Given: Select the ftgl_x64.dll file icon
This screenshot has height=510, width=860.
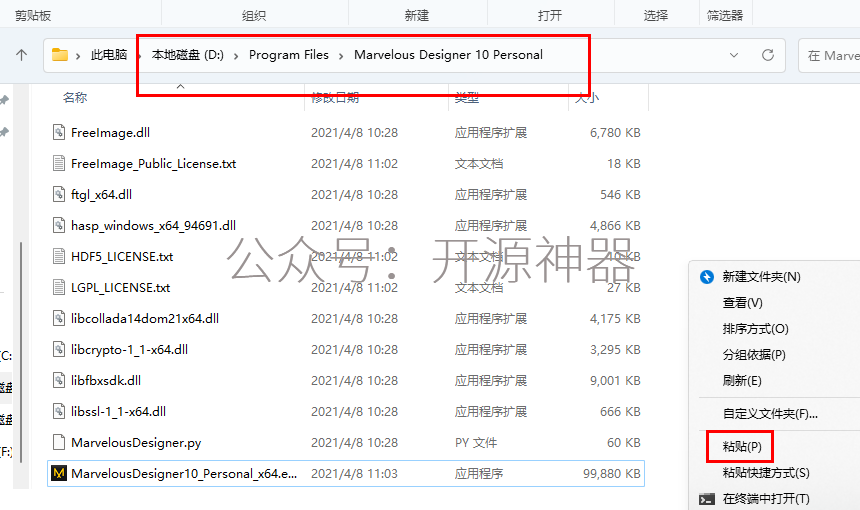Looking at the screenshot, I should (x=59, y=194).
